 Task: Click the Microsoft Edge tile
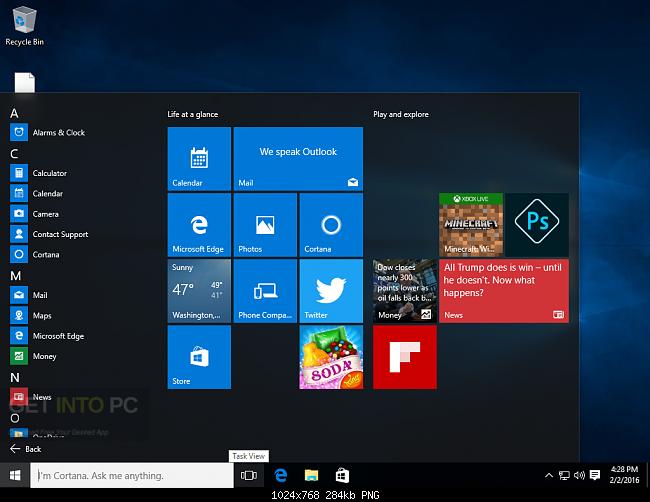[x=199, y=225]
